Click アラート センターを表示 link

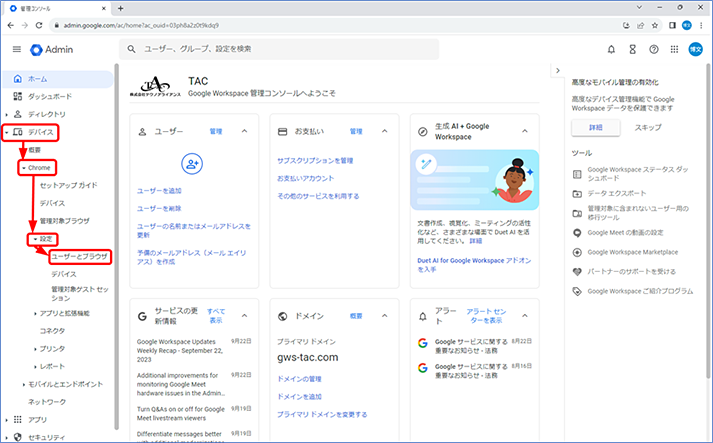pyautogui.click(x=486, y=316)
